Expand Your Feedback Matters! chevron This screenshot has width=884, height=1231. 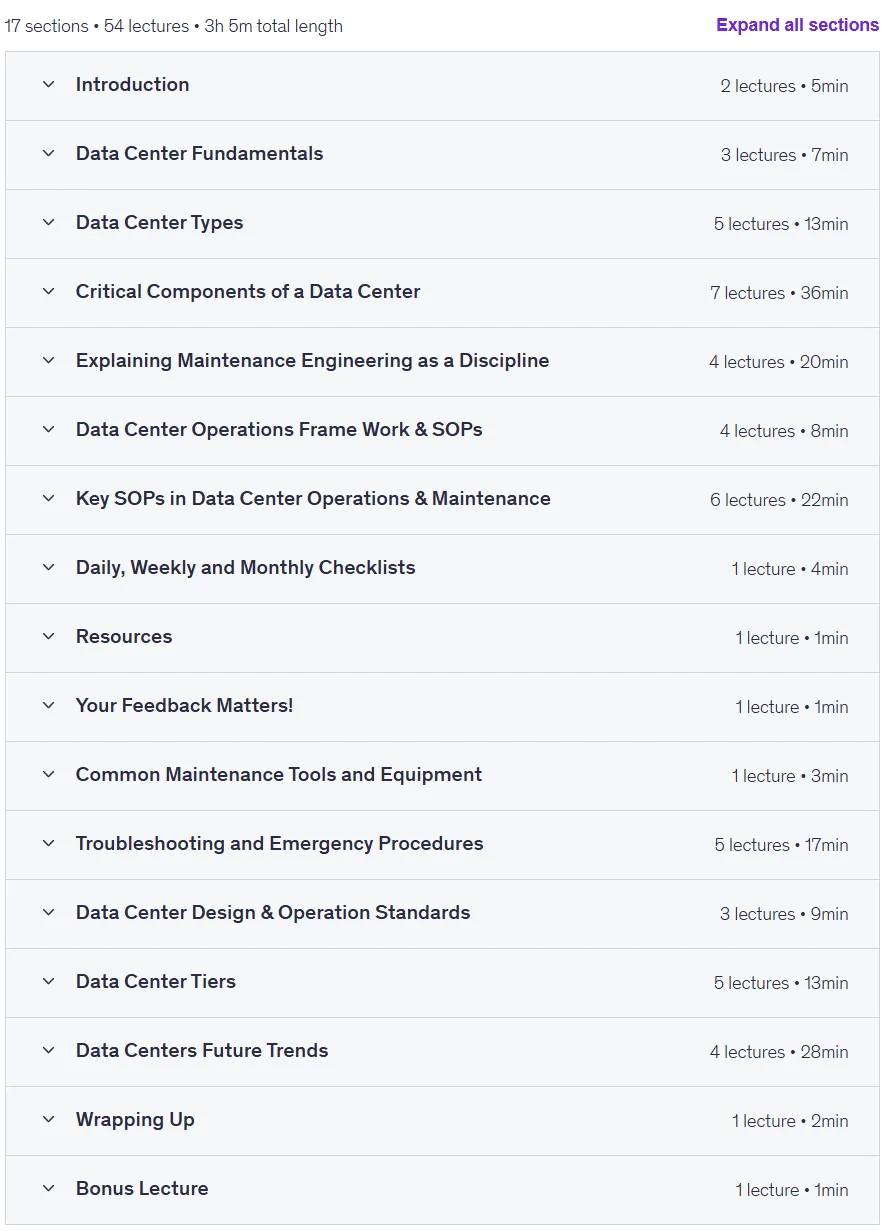coord(48,706)
